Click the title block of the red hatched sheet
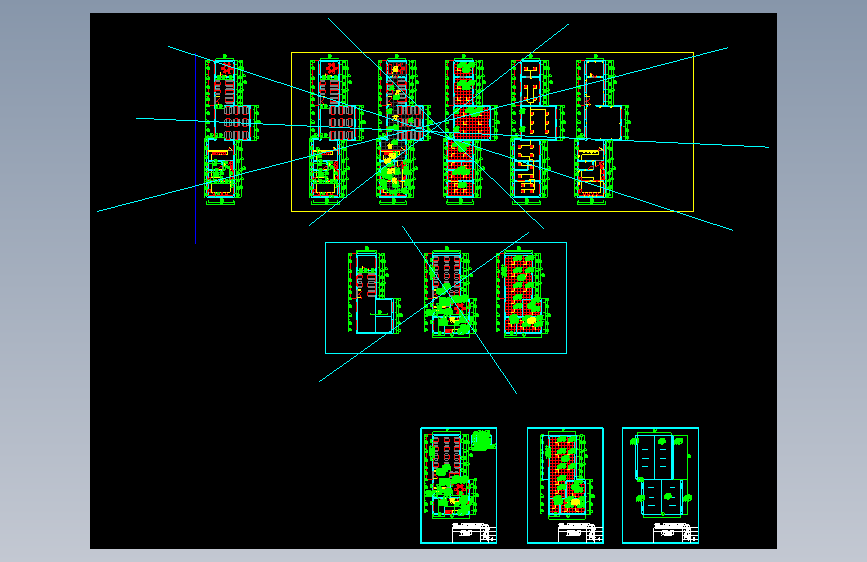 580,533
